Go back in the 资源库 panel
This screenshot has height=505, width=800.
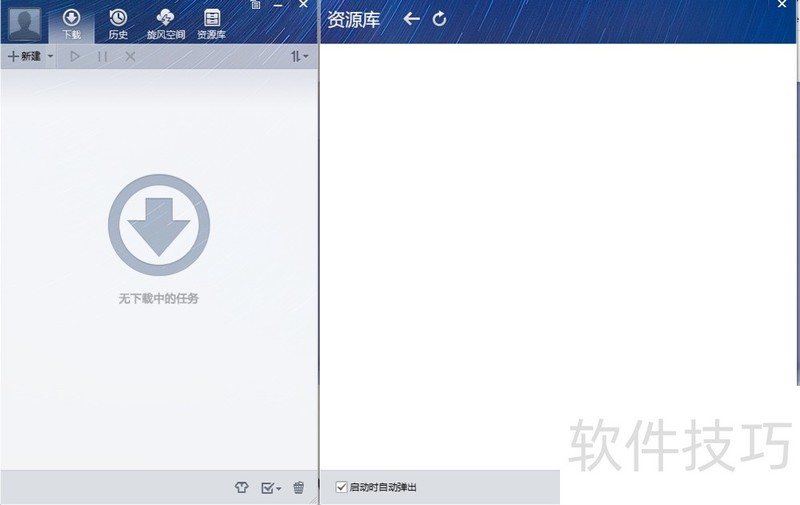(x=411, y=19)
